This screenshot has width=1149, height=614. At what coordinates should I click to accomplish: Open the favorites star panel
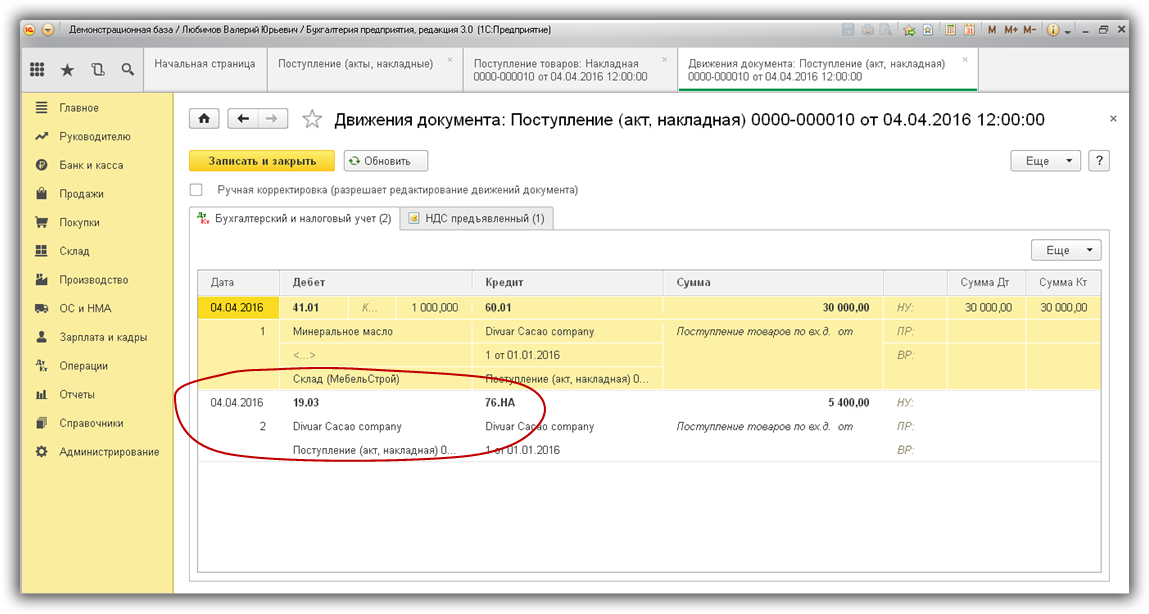point(67,70)
